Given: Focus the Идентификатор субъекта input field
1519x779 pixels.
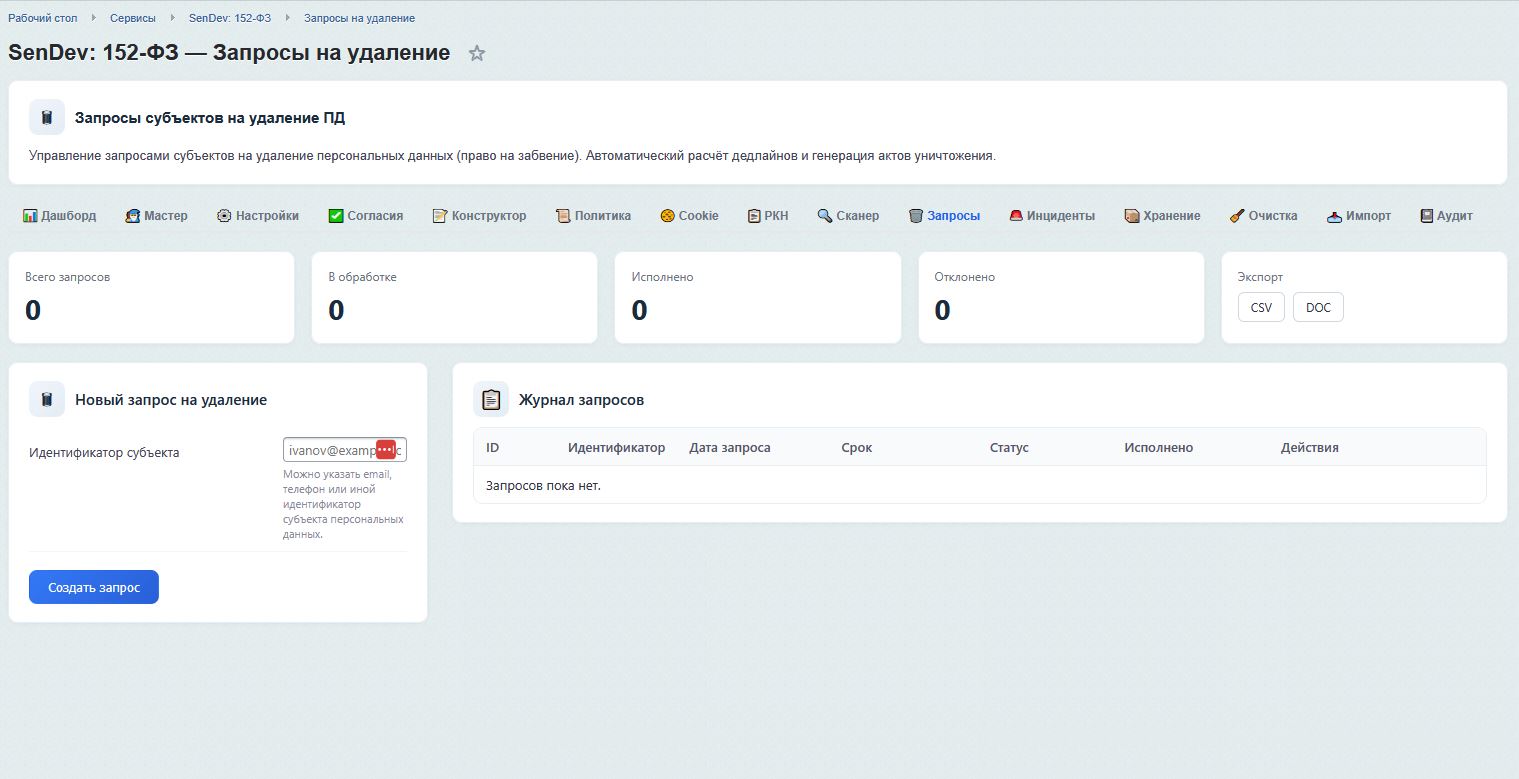Looking at the screenshot, I should (x=328, y=450).
